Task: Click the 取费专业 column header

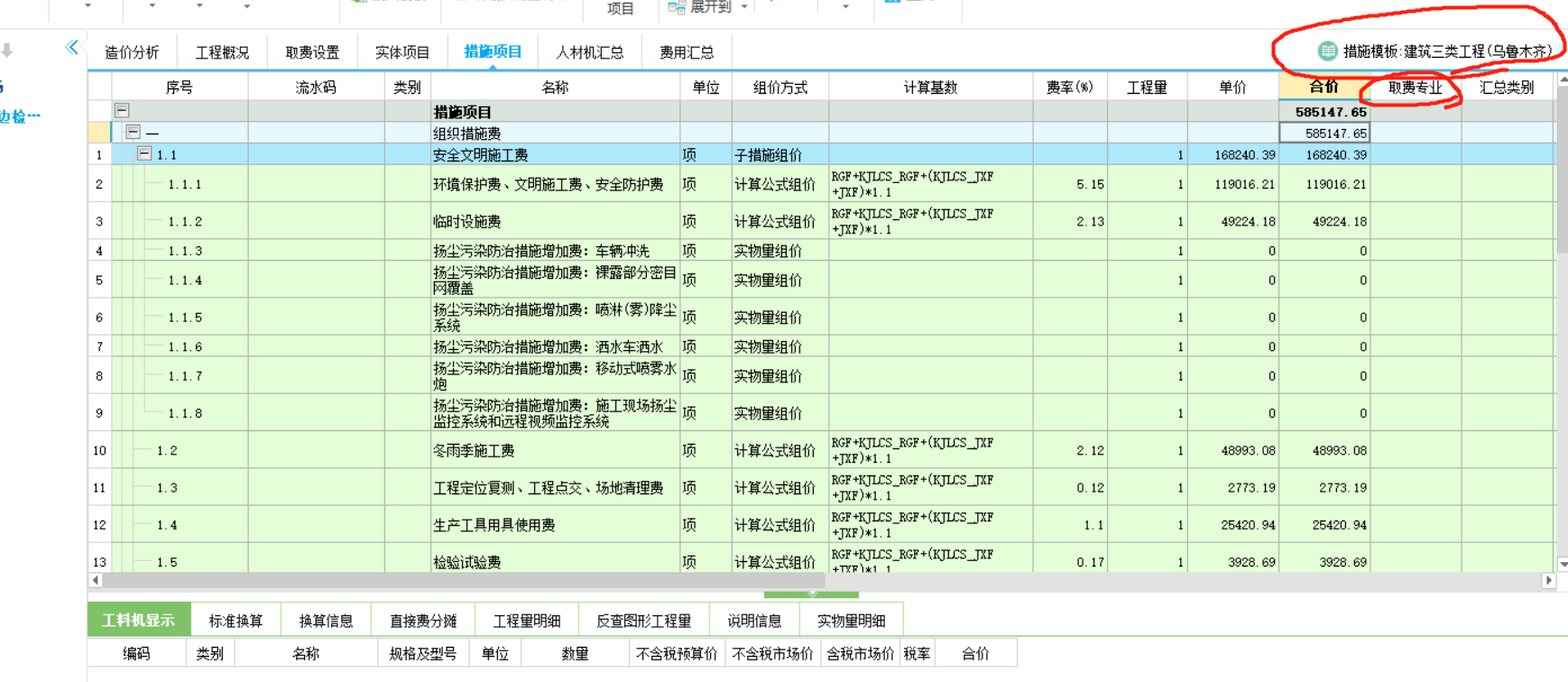Action: click(x=1415, y=88)
